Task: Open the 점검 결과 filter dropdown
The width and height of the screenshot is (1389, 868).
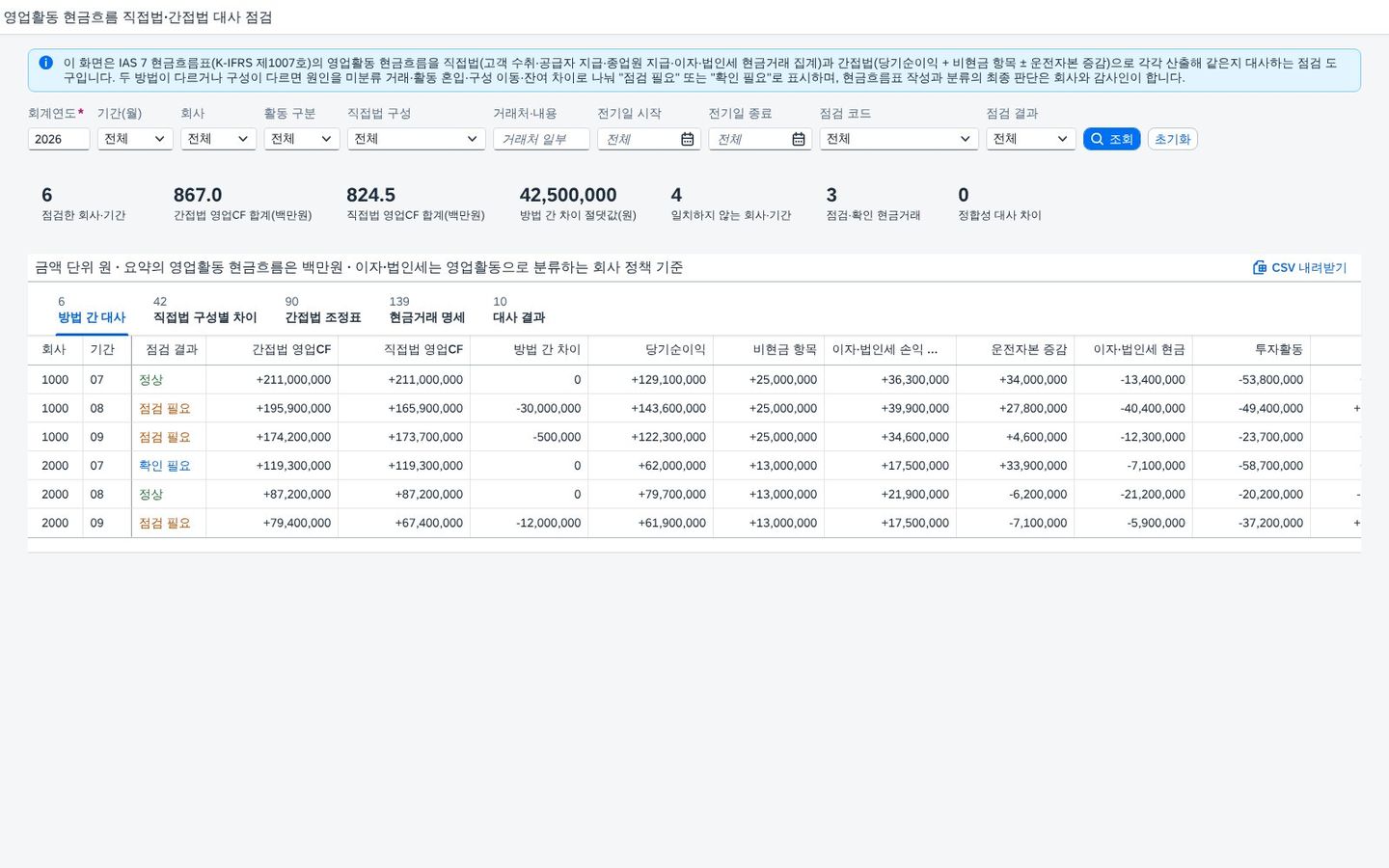Action: [x=1030, y=139]
